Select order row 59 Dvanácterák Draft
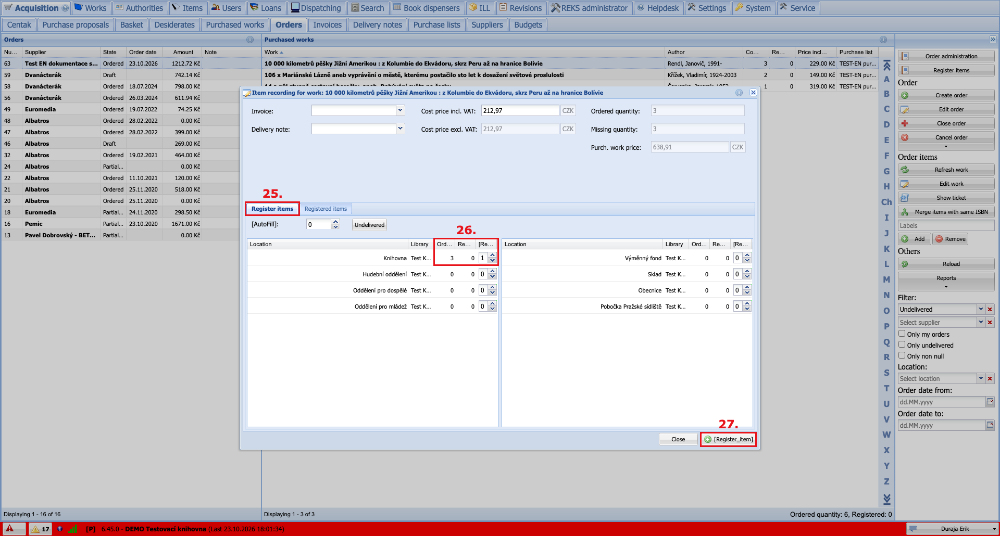The width and height of the screenshot is (1000, 536). (130, 75)
